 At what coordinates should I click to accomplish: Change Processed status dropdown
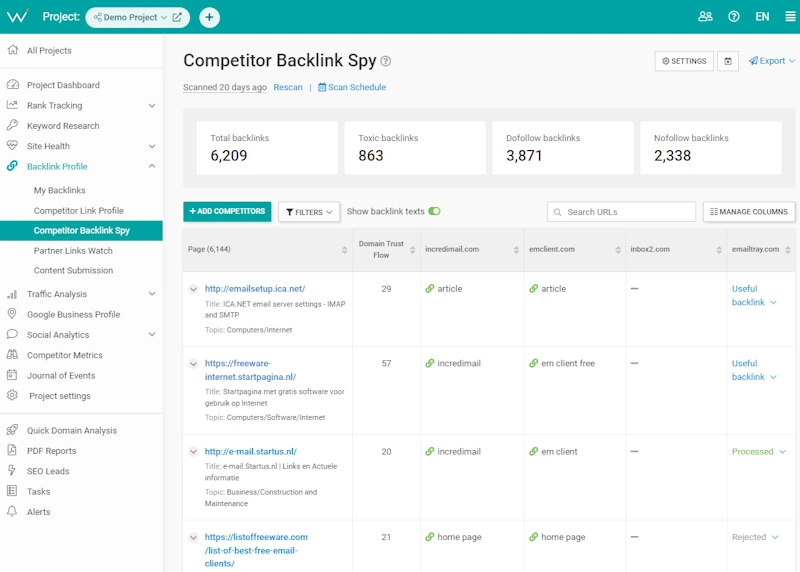tap(759, 452)
